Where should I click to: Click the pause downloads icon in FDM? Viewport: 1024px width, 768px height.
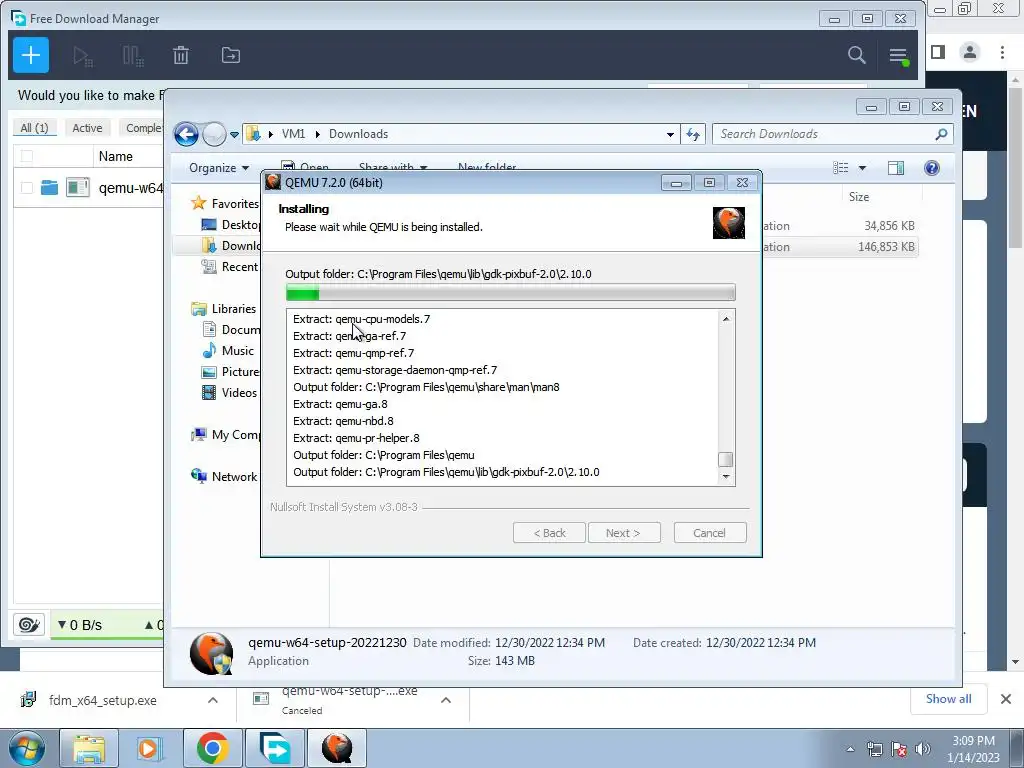click(133, 56)
